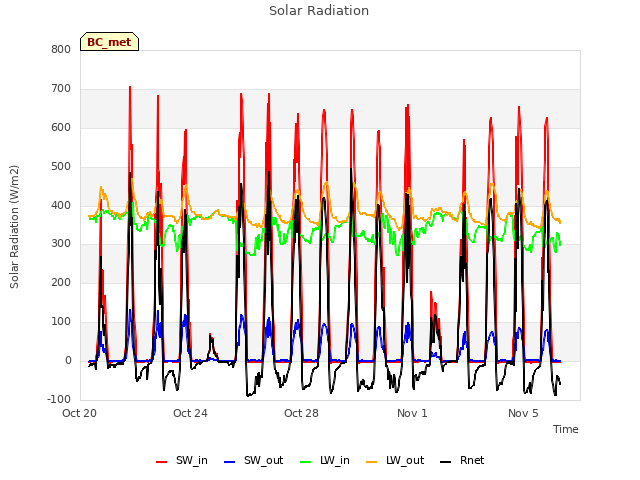Click the 500 y-axis tick label
Screen dimensions: 640x480
[x=61, y=167]
